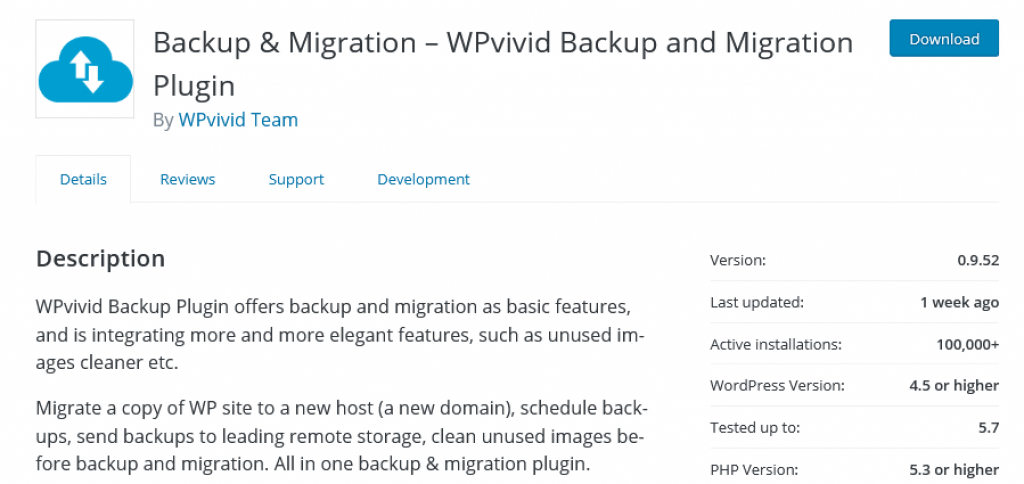Click the paragraph starting with Migrate a copy

pos(342,436)
